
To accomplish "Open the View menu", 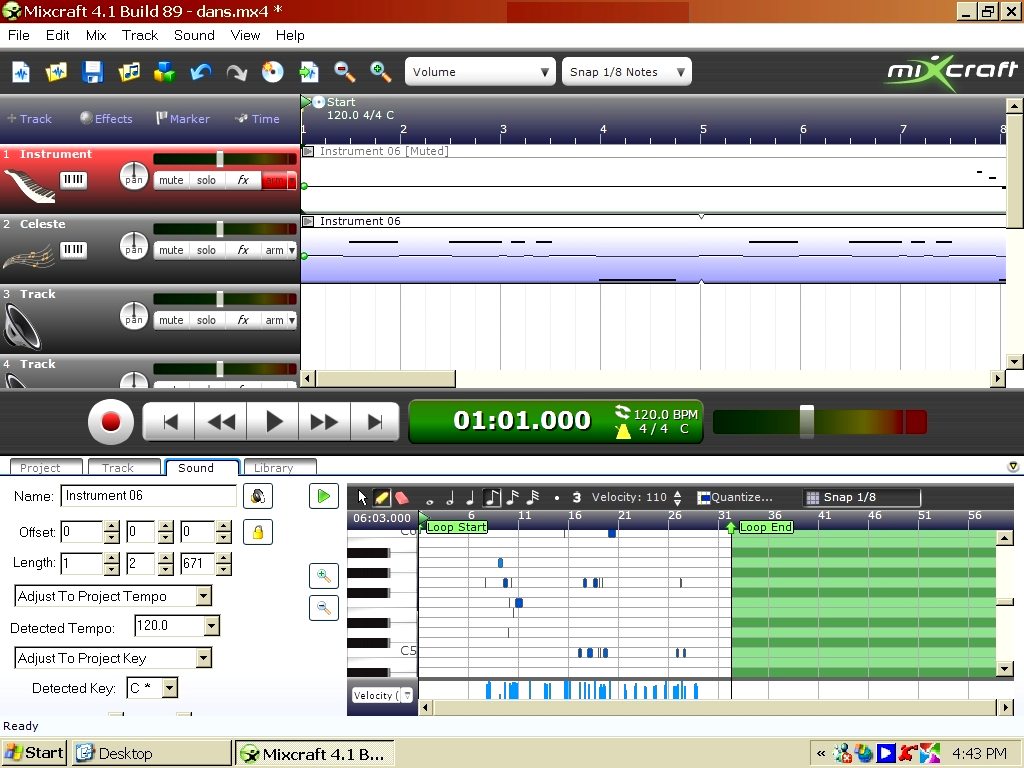I will (245, 35).
